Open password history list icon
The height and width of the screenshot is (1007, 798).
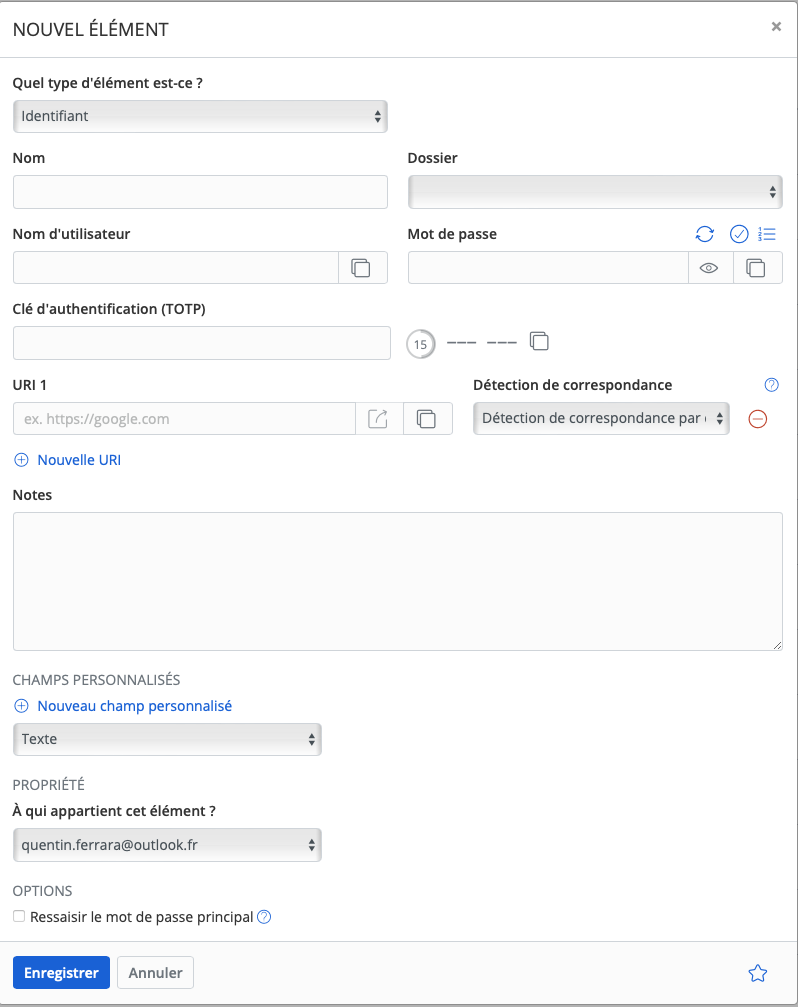coord(767,234)
